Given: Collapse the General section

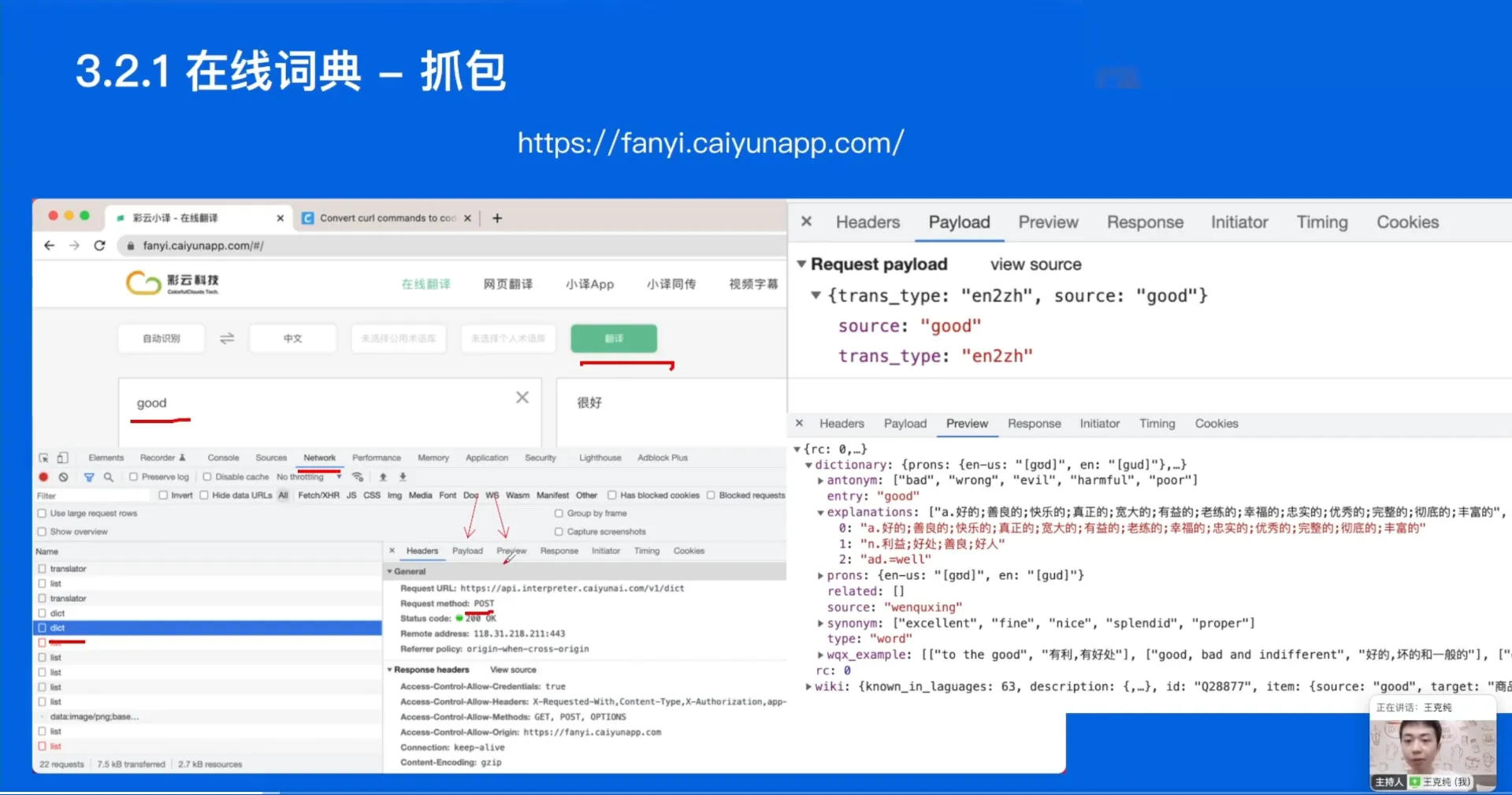Looking at the screenshot, I should (390, 571).
